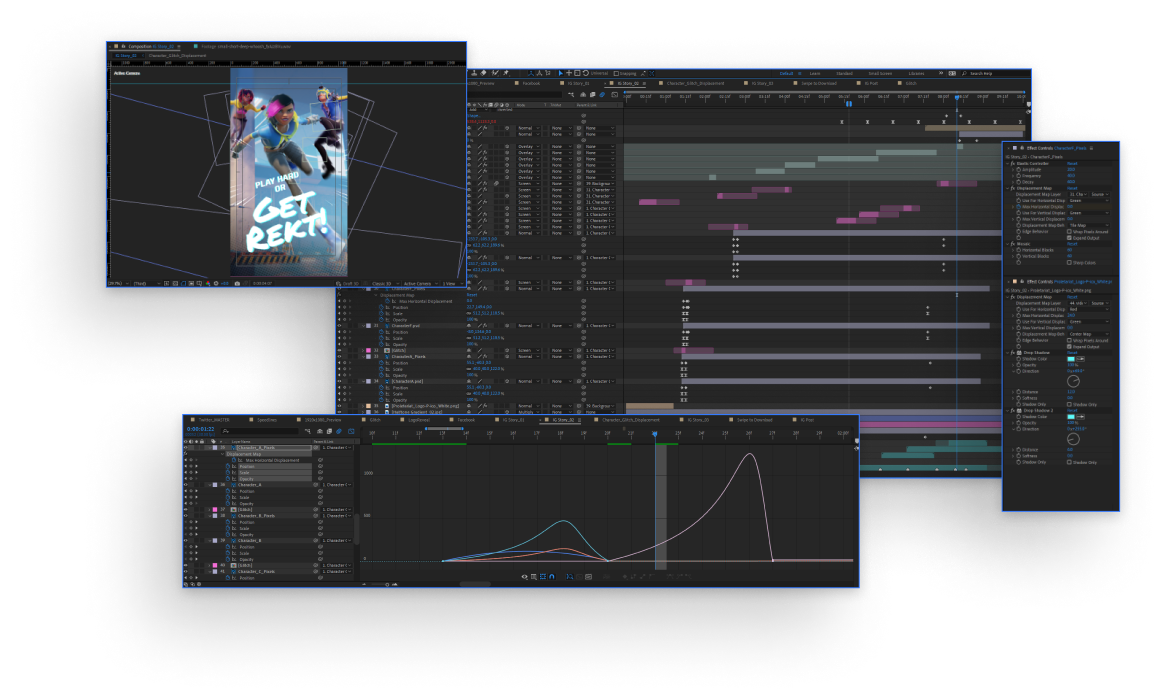Screen dimensions: 1166x698
Task: Click the Graph Editor icon in main timeline header
Action: click(x=614, y=95)
